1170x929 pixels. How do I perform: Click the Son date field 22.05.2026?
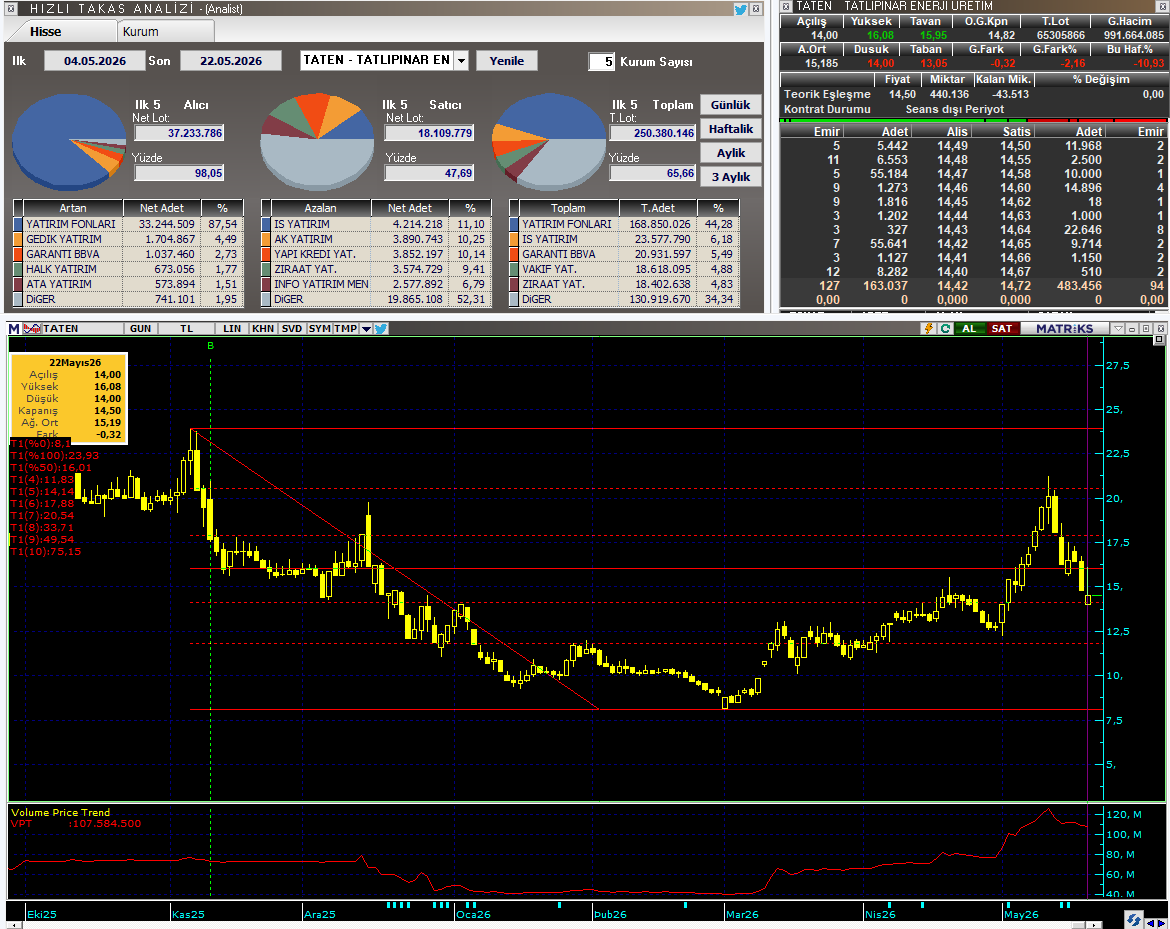pyautogui.click(x=231, y=61)
